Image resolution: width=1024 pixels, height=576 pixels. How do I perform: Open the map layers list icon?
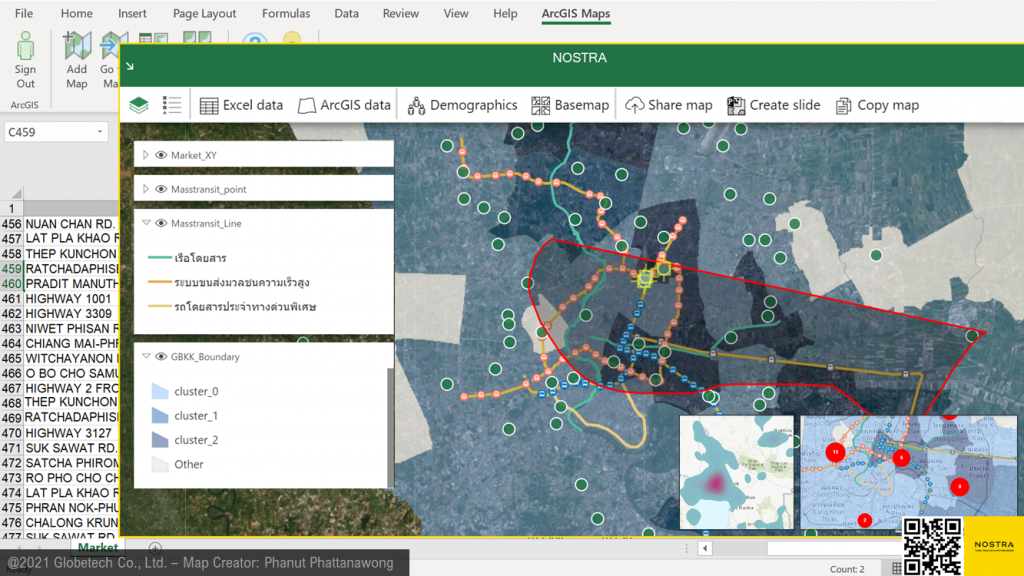[x=138, y=105]
